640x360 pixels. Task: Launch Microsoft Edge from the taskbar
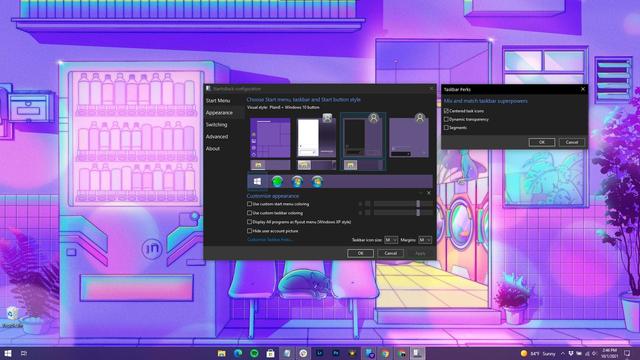tap(238, 353)
